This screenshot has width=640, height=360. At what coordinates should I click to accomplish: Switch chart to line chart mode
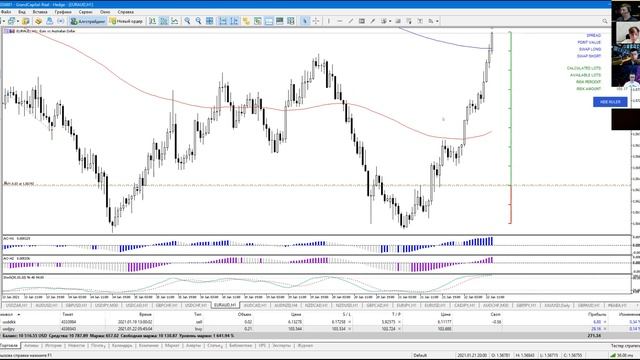174,21
